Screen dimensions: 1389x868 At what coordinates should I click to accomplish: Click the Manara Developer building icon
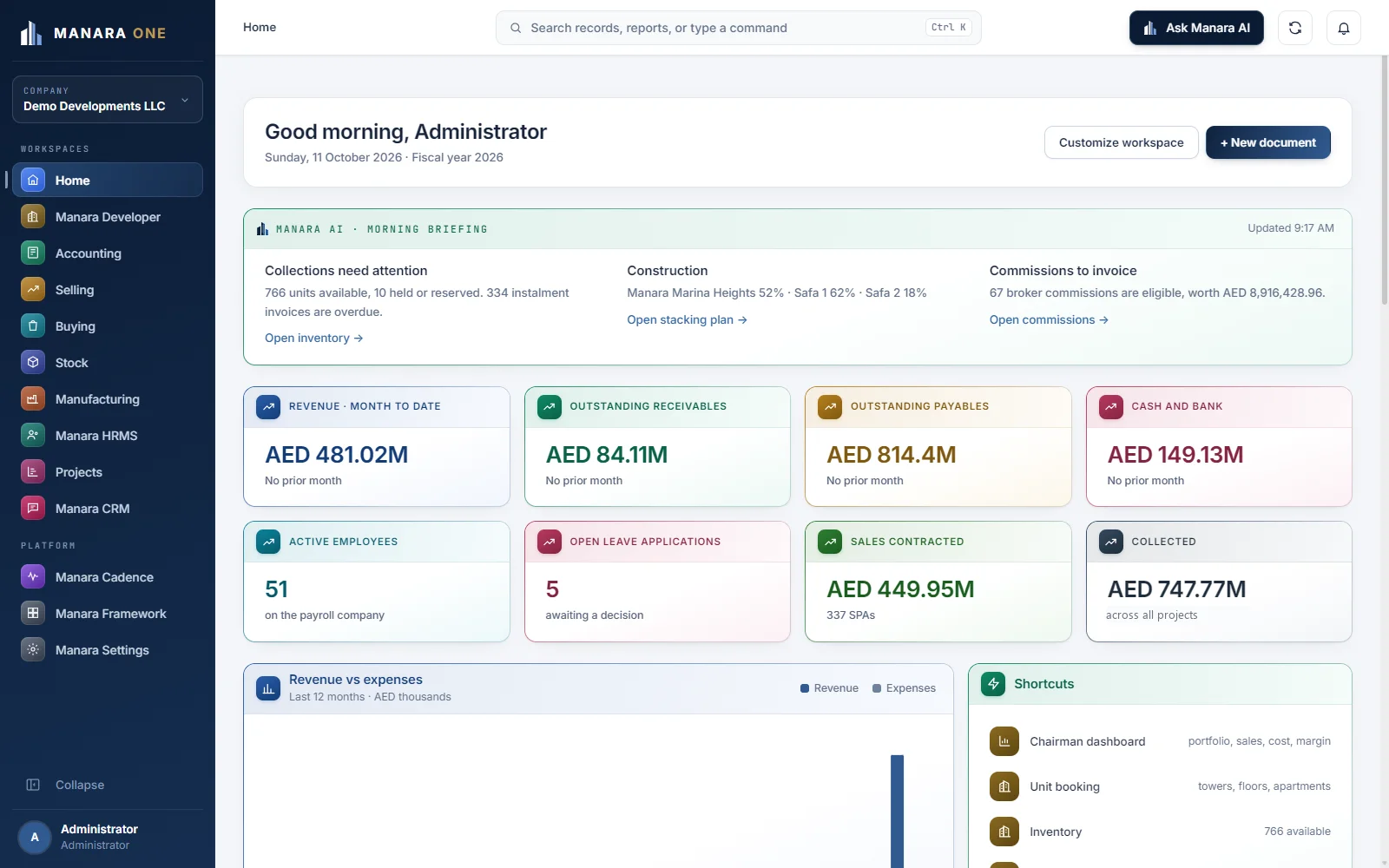coord(33,217)
